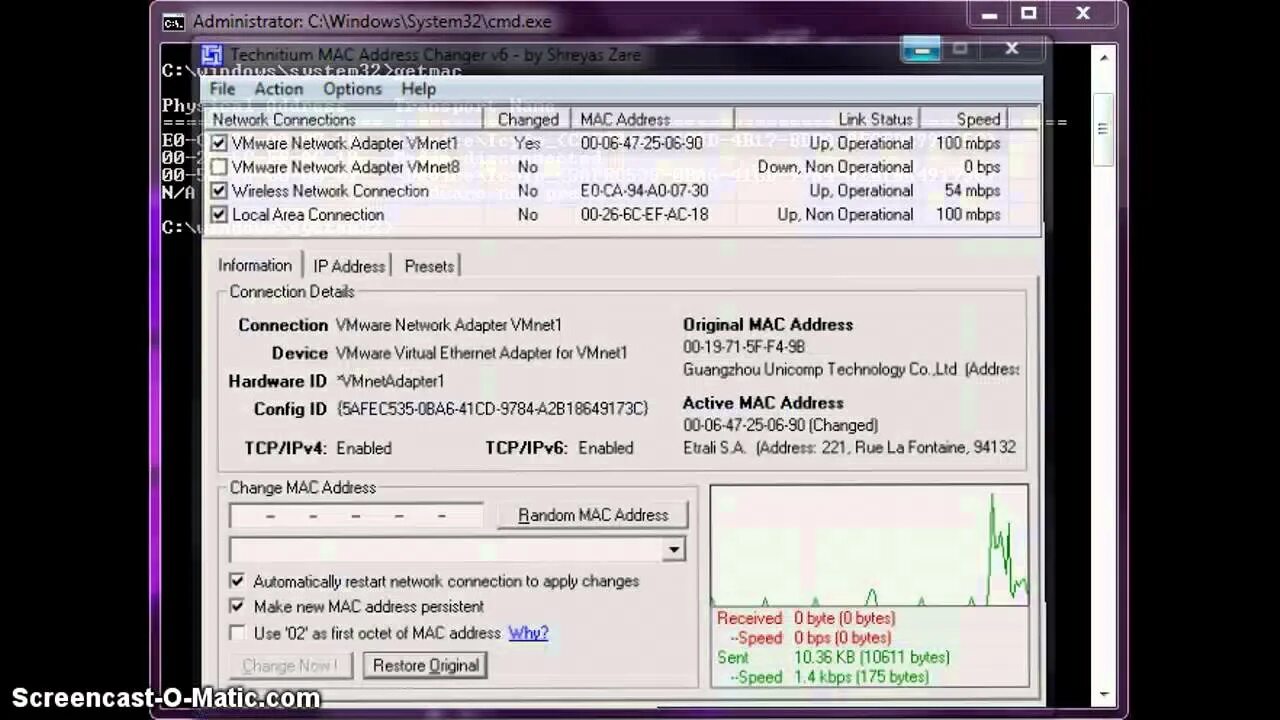Image resolution: width=1280 pixels, height=720 pixels.
Task: Maximize the cmd.exe window
Action: (1028, 14)
